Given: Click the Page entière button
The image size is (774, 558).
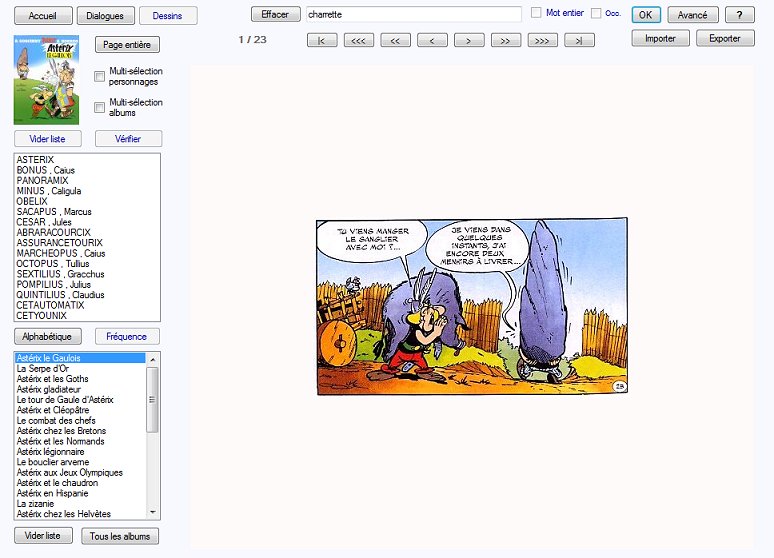Looking at the screenshot, I should (127, 44).
